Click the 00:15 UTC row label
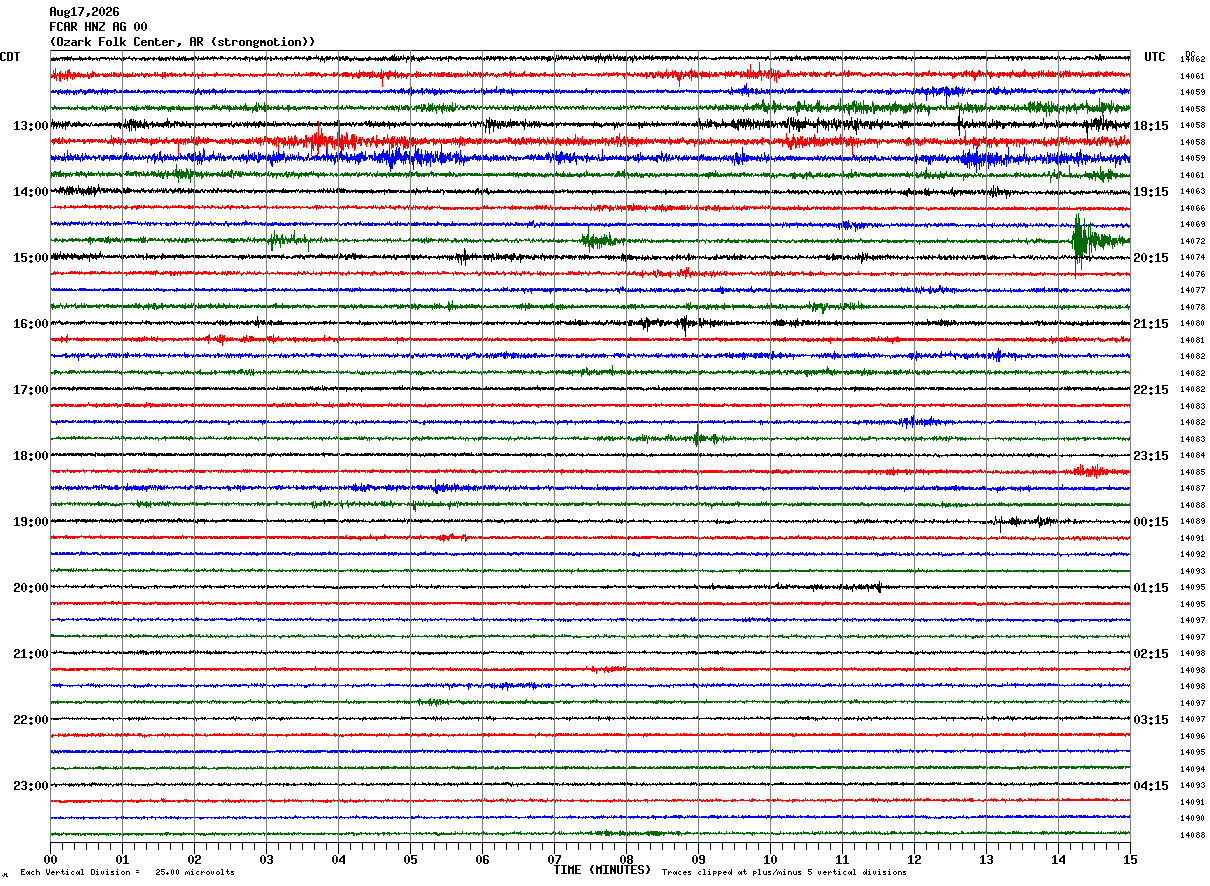The image size is (1210, 886). click(1151, 522)
